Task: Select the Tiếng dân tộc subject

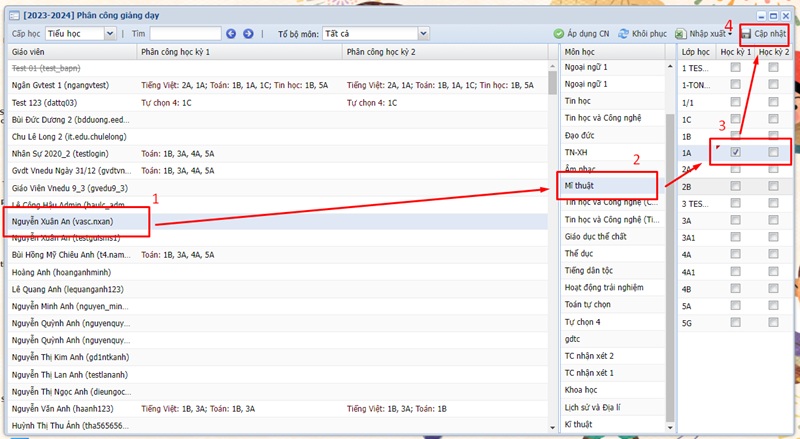Action: tap(588, 271)
